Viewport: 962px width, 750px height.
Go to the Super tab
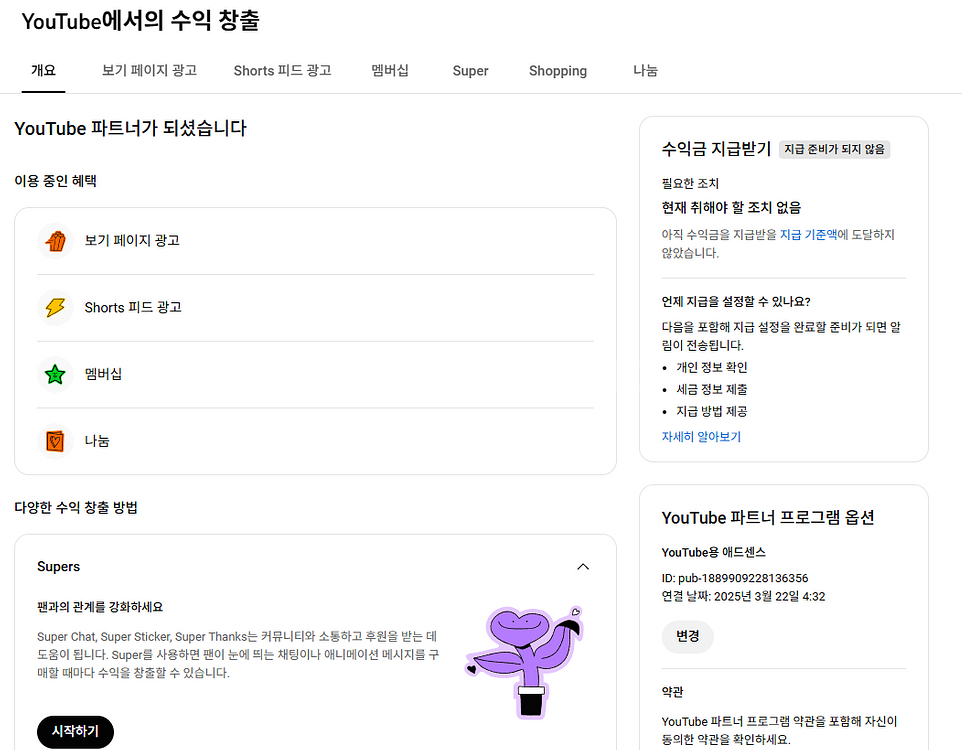click(x=471, y=71)
